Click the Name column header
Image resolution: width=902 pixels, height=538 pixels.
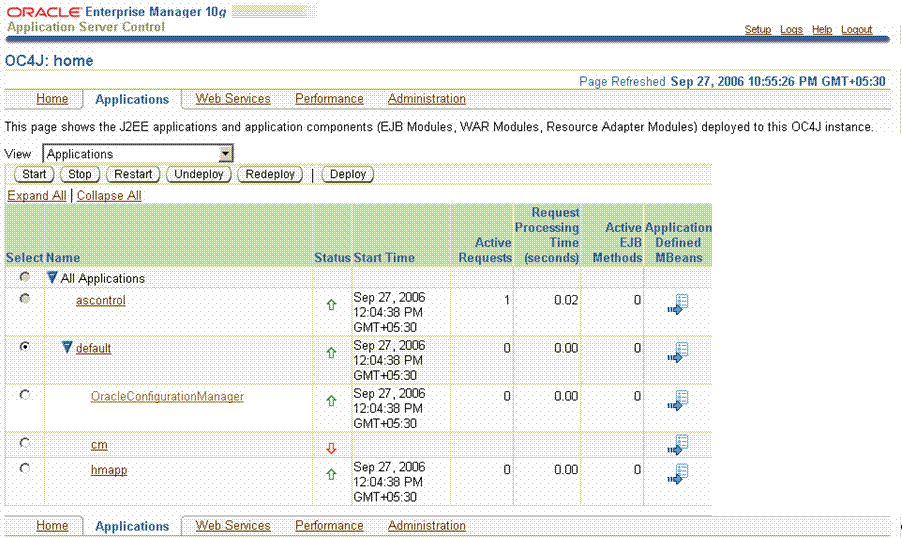tap(63, 258)
